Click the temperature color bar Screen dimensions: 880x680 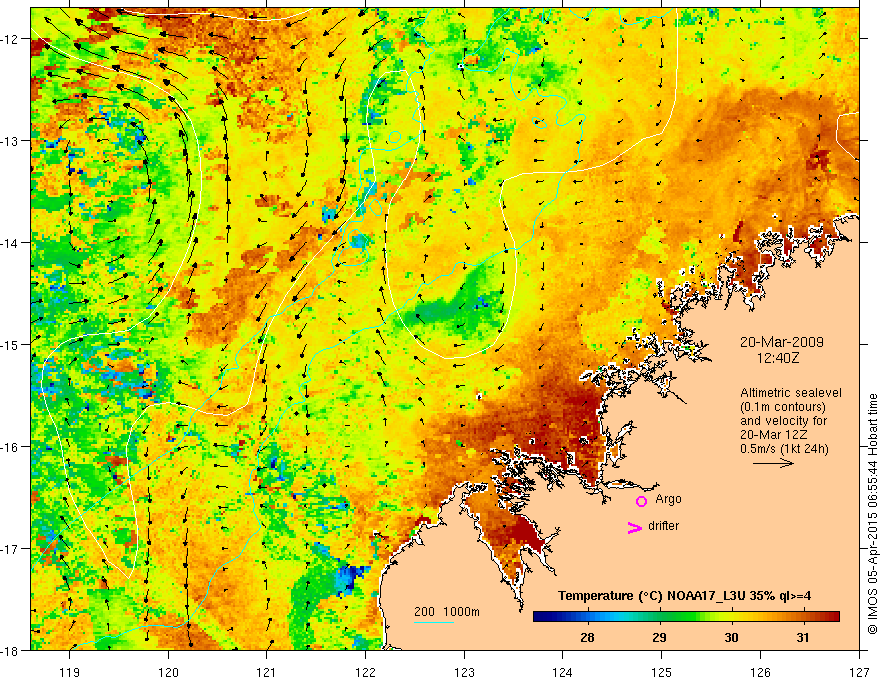tap(686, 617)
